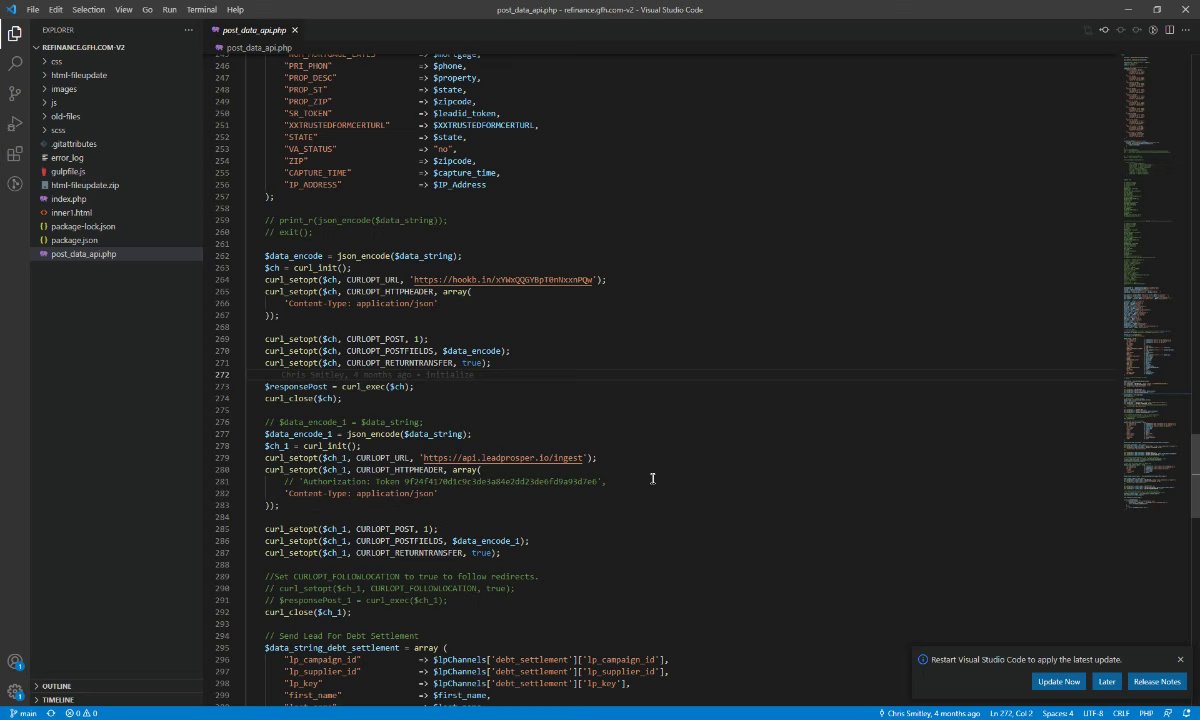This screenshot has width=1200, height=720.
Task: Open the Source Control view
Action: 15,93
